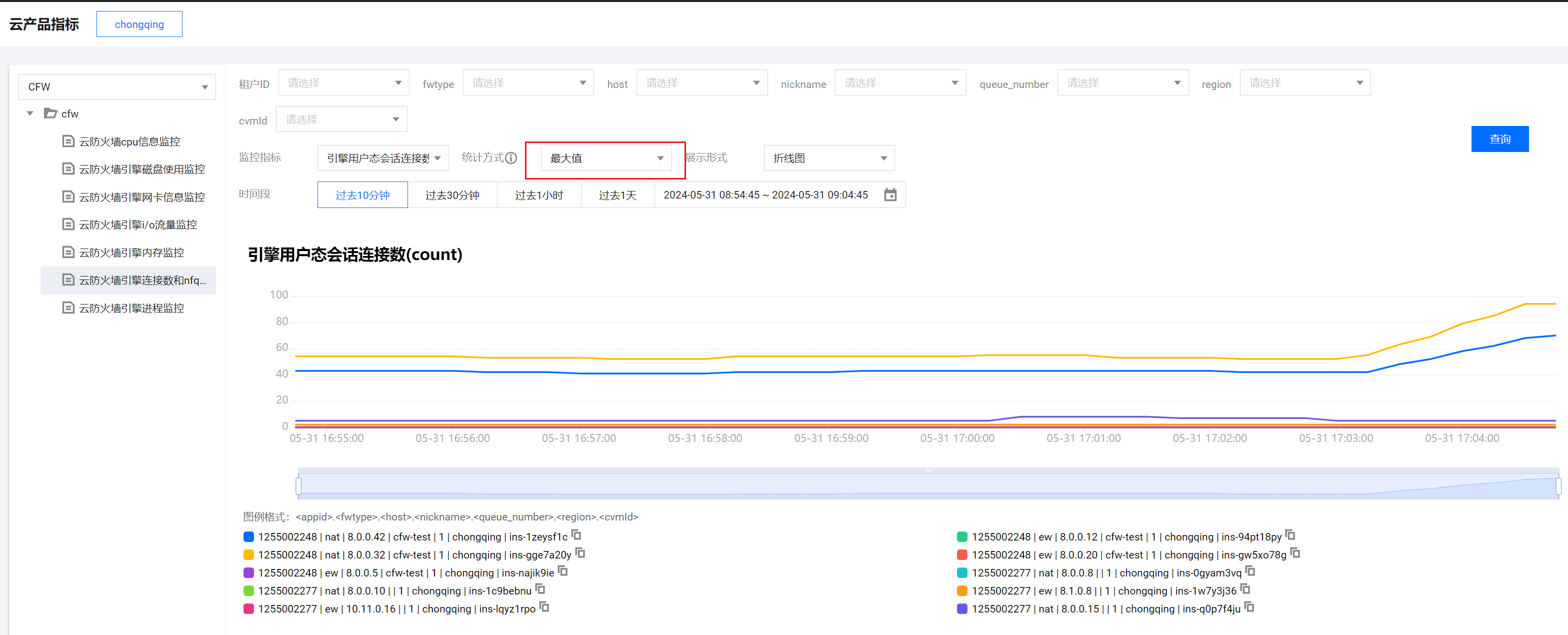1568x635 pixels.
Task: Open the calendar date picker icon
Action: (890, 195)
